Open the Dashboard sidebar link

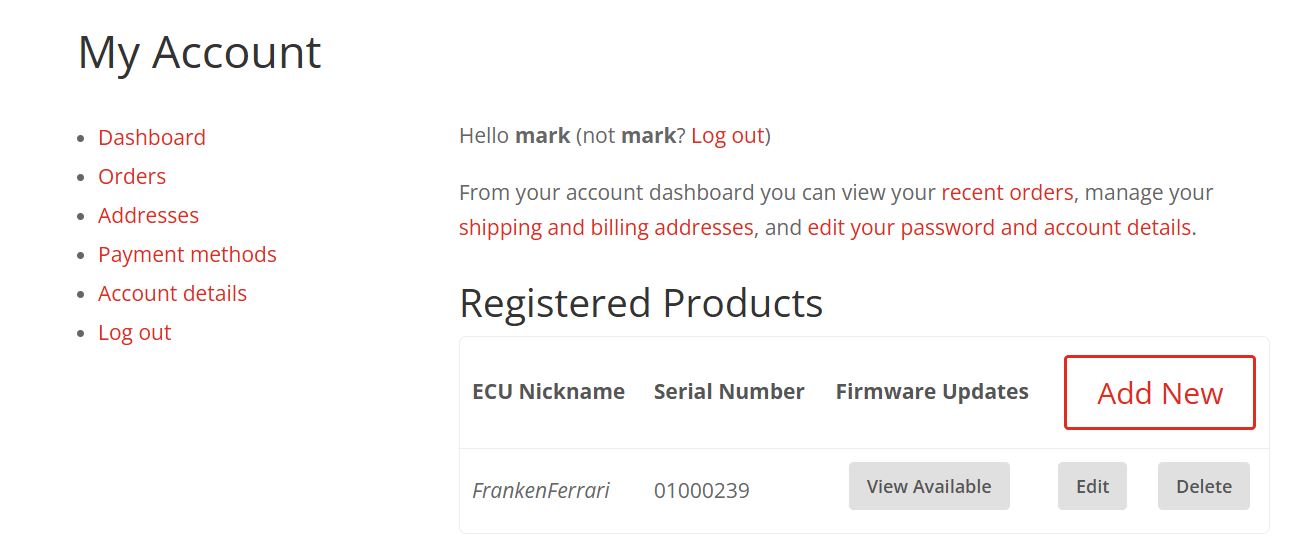tap(152, 137)
